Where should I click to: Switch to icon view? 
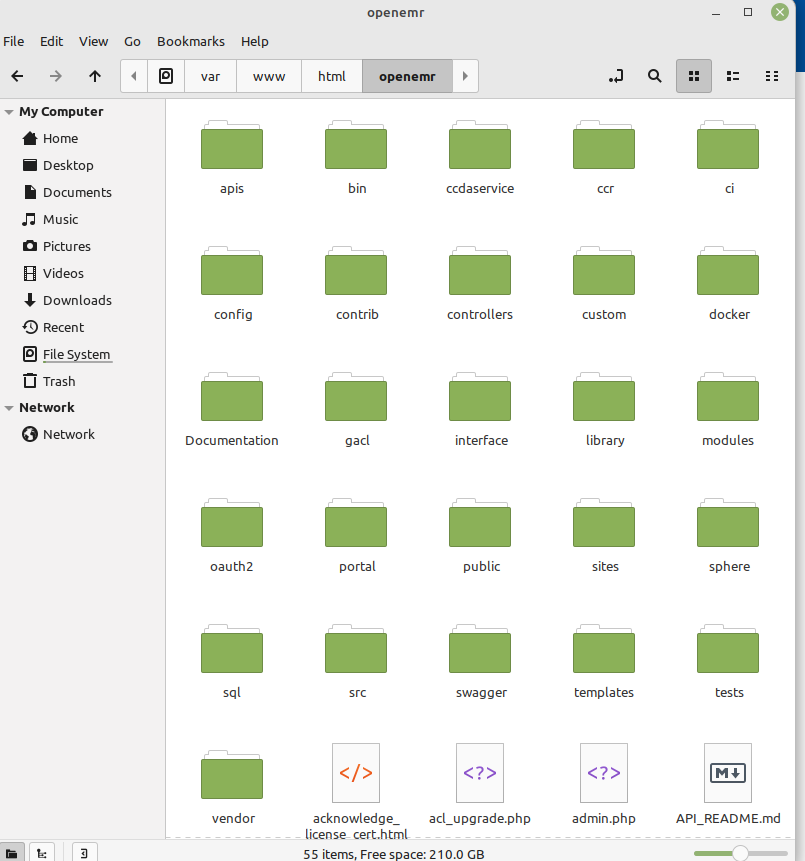[x=694, y=76]
